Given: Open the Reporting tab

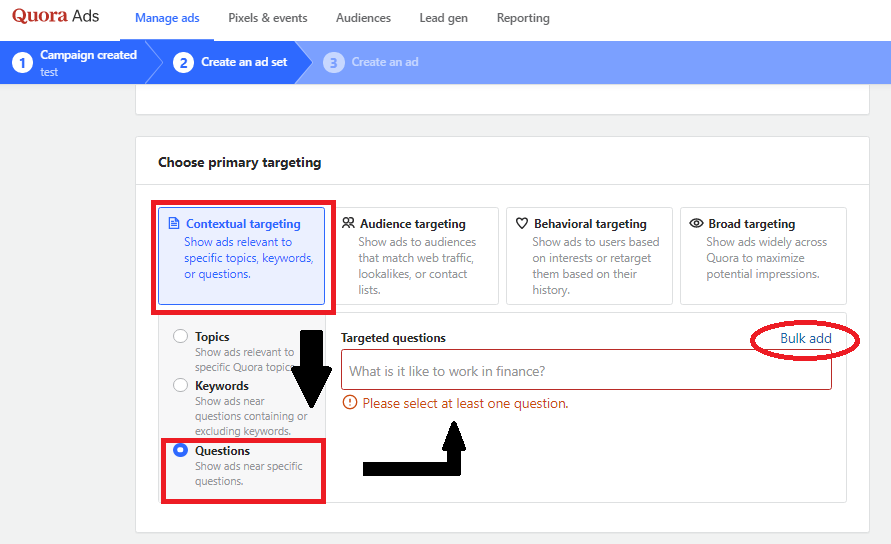Looking at the screenshot, I should (x=523, y=18).
